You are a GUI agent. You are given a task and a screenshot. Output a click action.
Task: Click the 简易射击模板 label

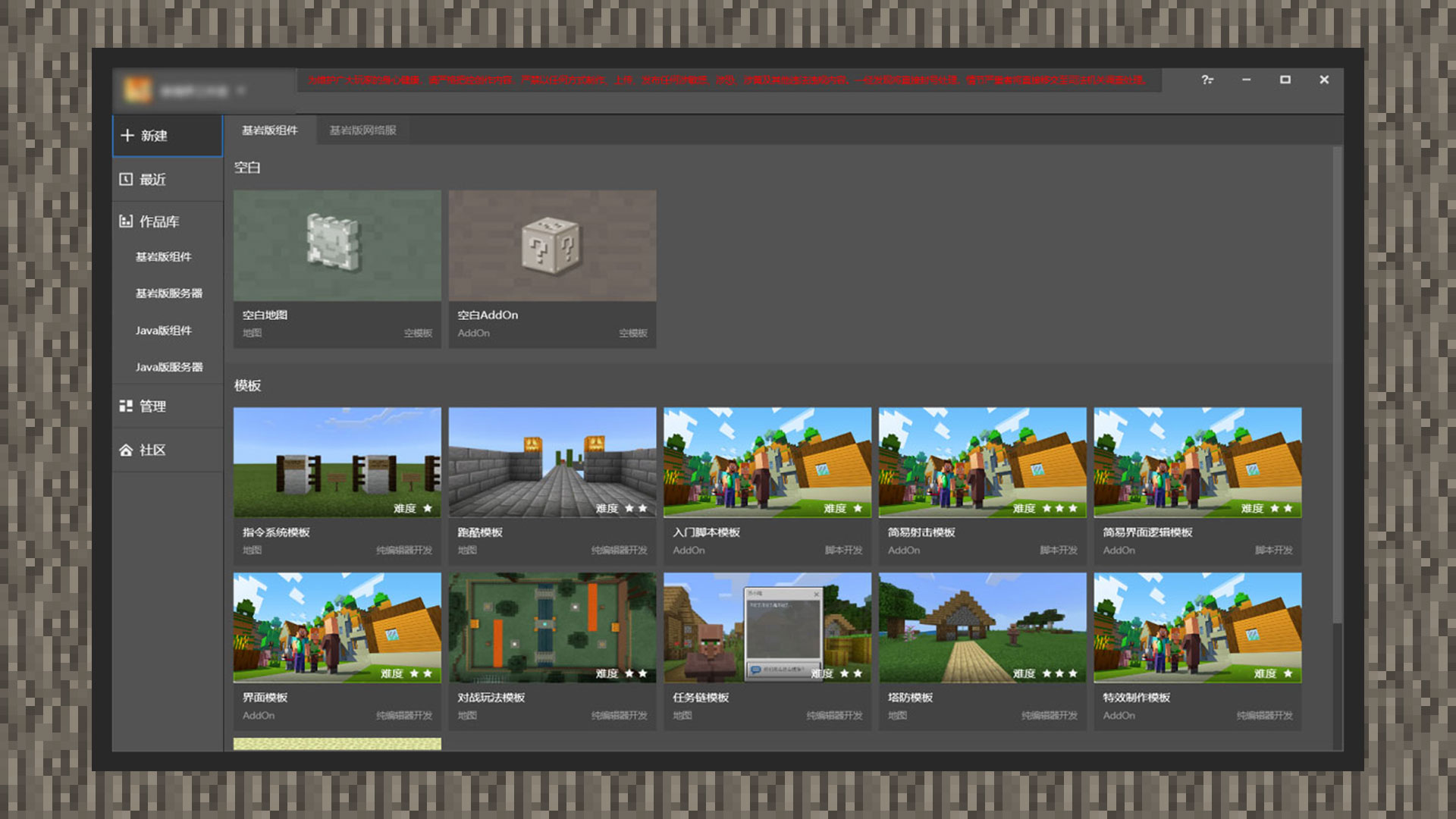(921, 532)
